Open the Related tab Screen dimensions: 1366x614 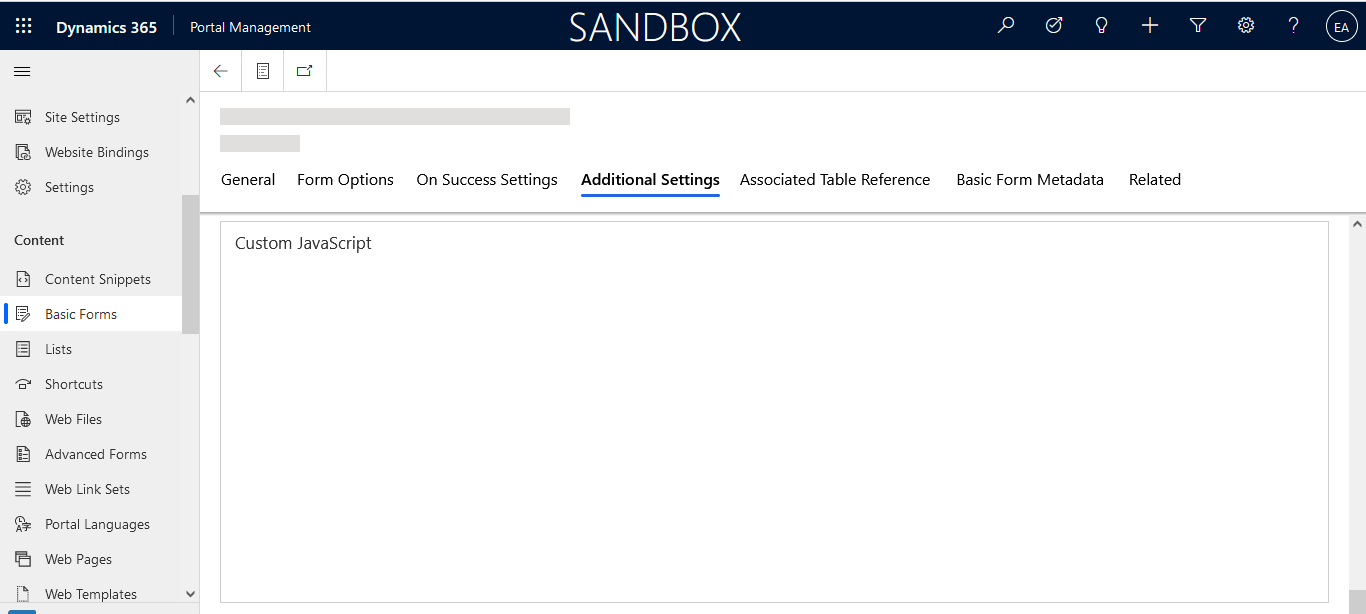click(x=1155, y=180)
